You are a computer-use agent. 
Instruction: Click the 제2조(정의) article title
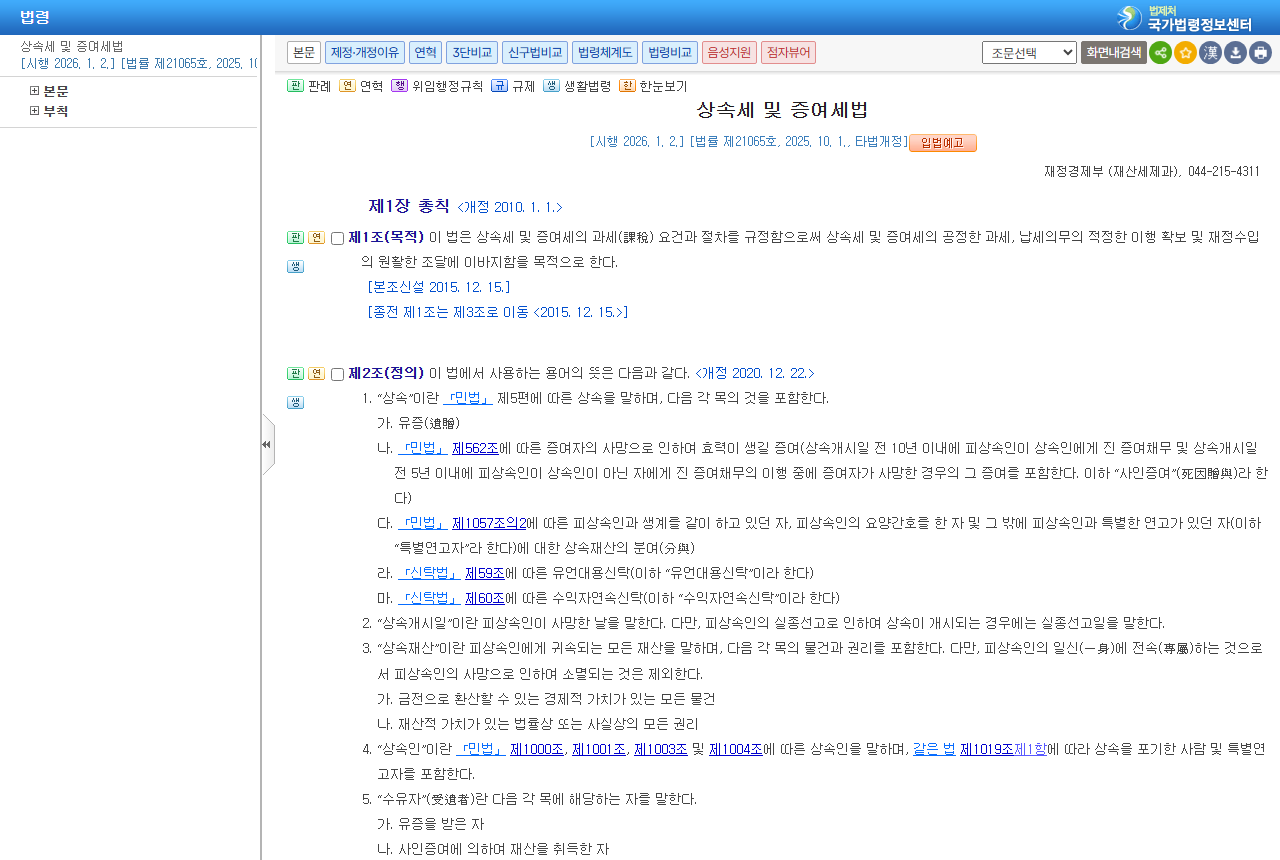(x=386, y=374)
